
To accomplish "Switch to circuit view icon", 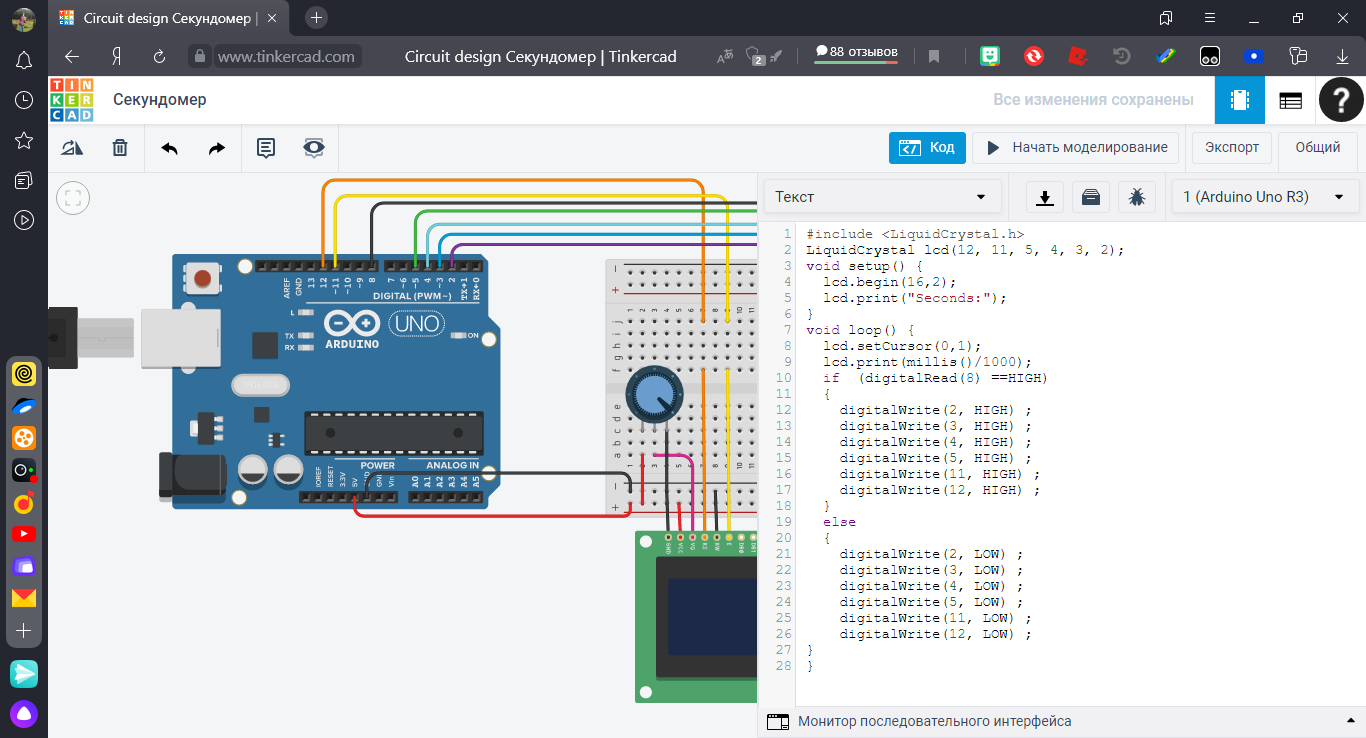I will (x=1240, y=100).
